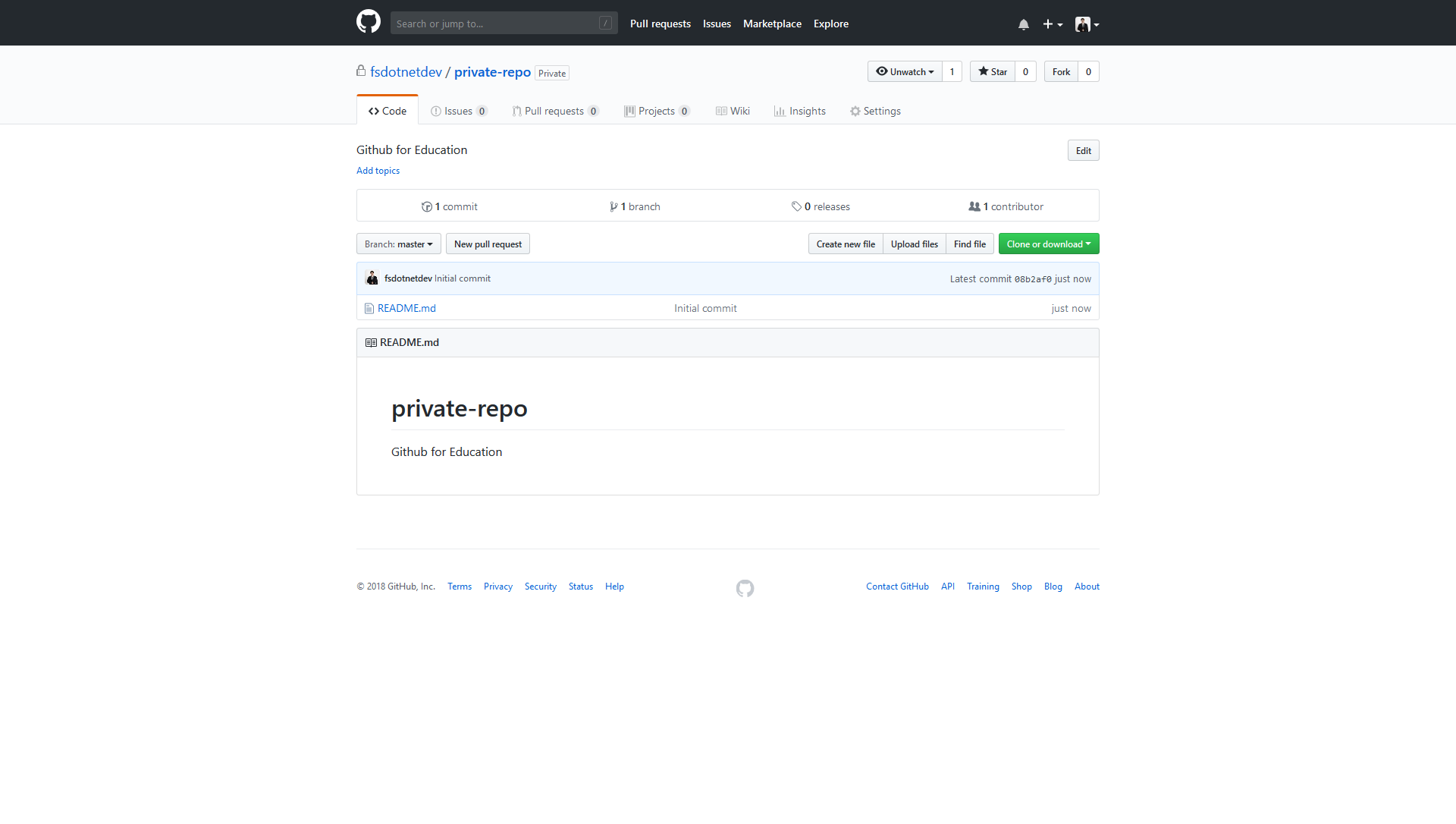Image resolution: width=1456 pixels, height=824 pixels.
Task: Open the private-repo repository title link
Action: (x=492, y=72)
